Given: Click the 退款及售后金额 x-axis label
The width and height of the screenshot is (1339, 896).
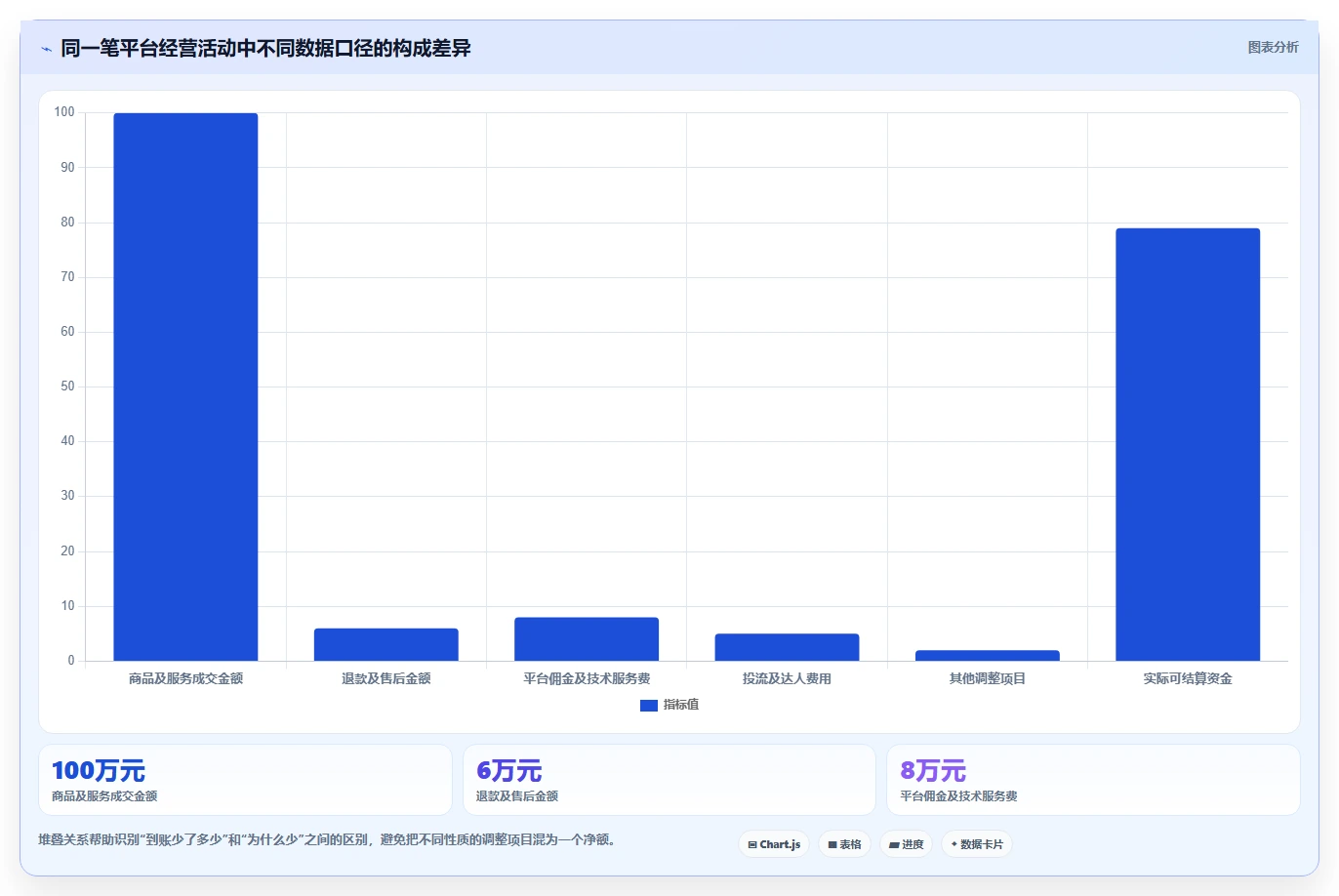Looking at the screenshot, I should 386,678.
